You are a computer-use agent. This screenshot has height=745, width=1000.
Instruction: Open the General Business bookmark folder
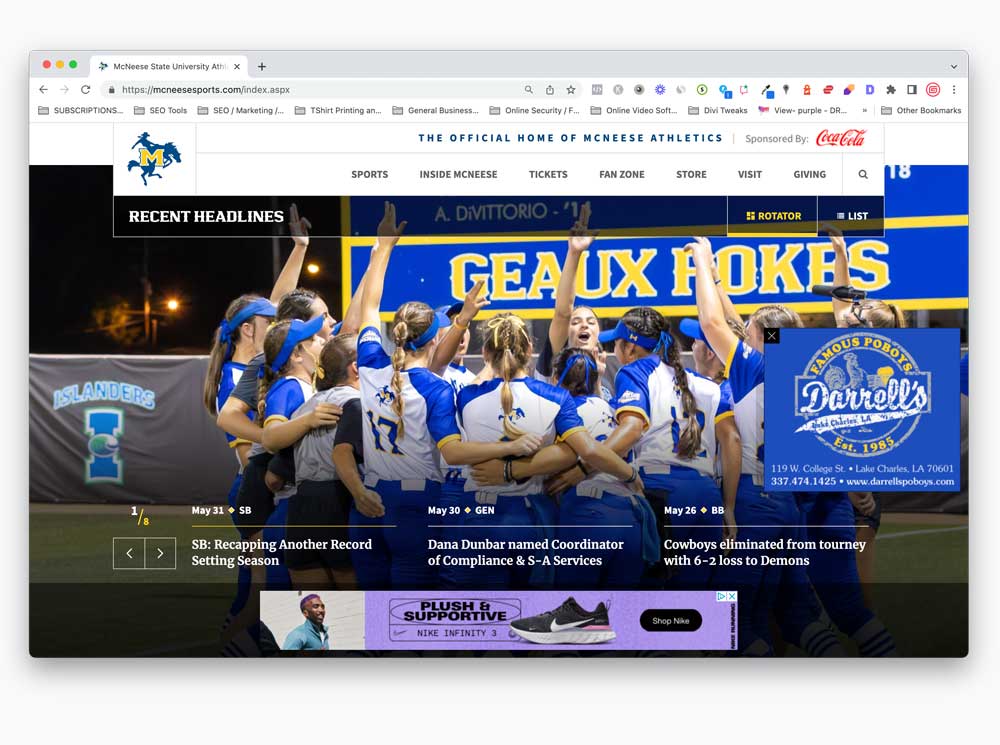click(436, 110)
